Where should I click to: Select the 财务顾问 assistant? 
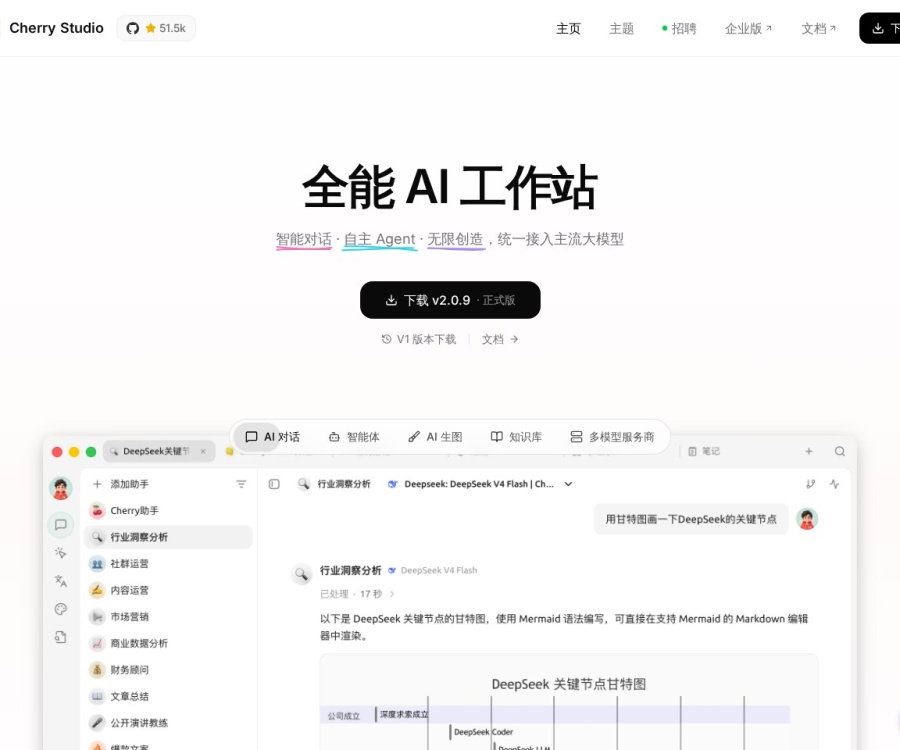[x=168, y=670]
